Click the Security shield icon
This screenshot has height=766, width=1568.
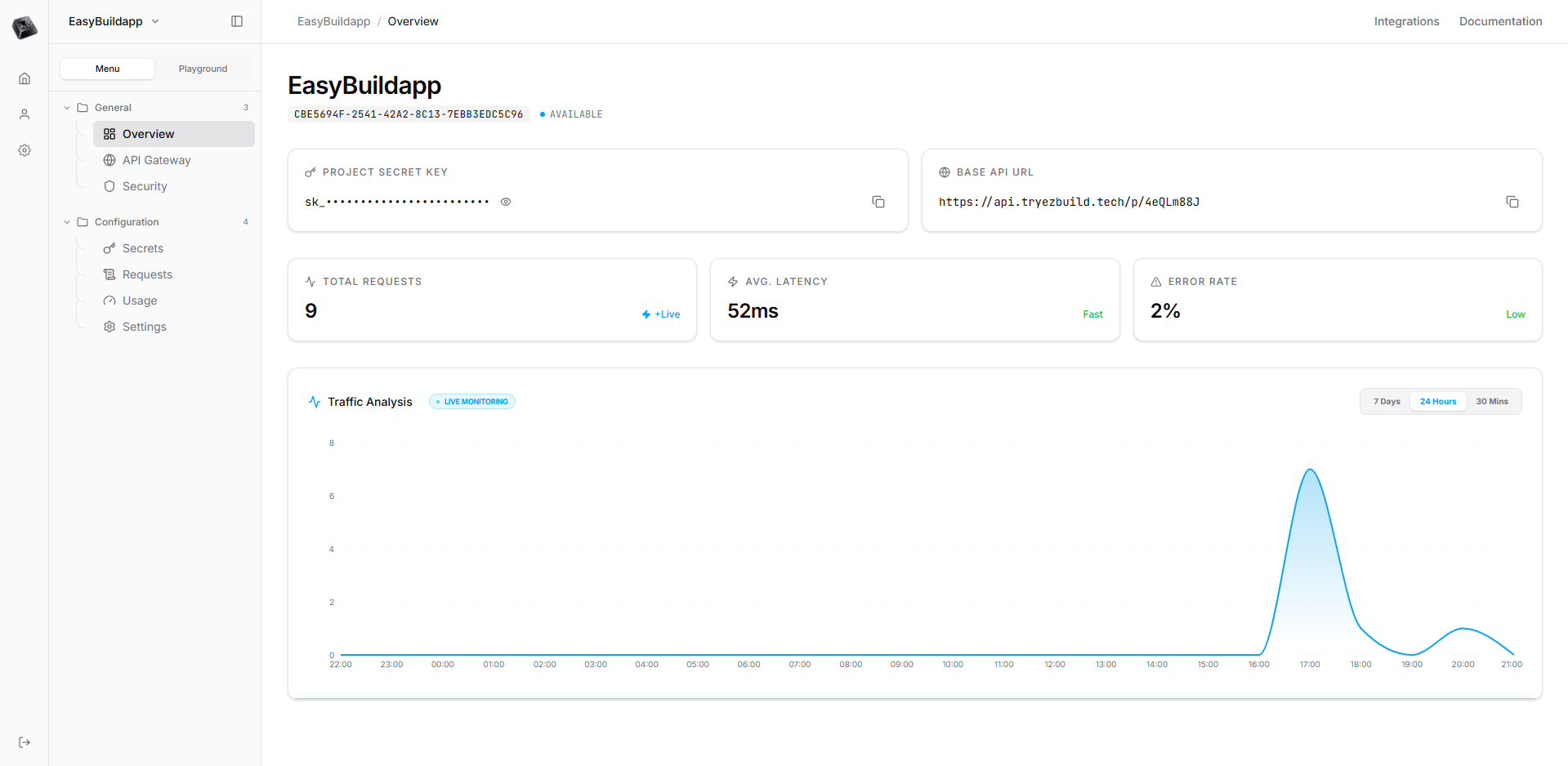pos(110,185)
